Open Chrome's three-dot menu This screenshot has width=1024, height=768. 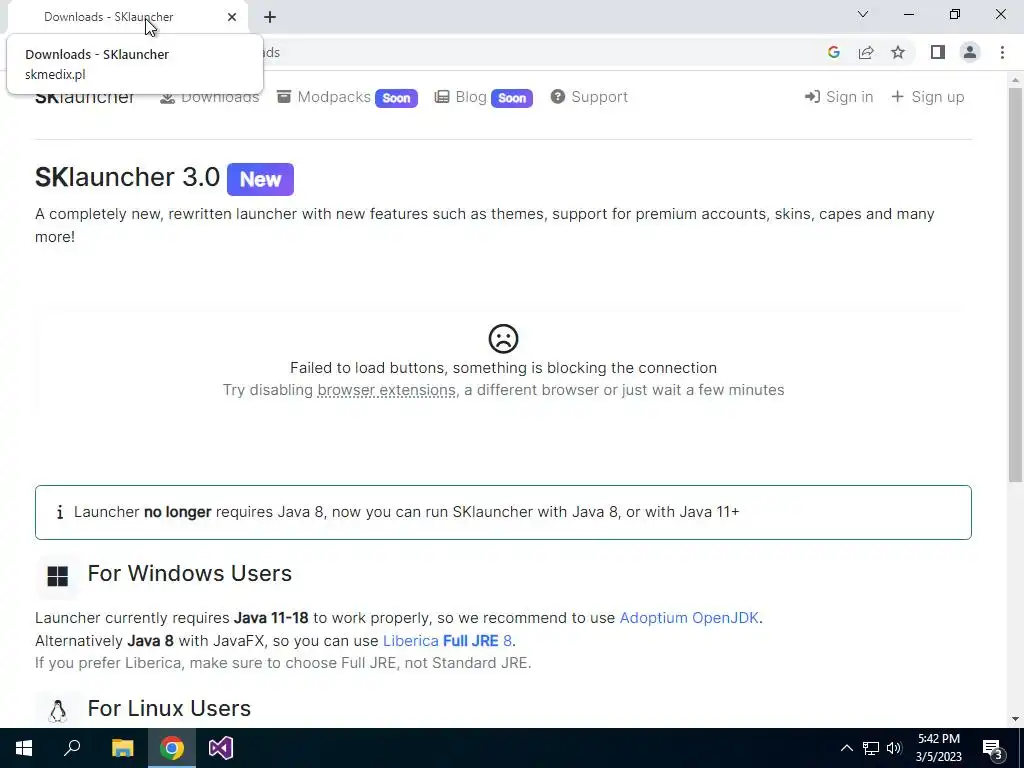coord(1002,52)
